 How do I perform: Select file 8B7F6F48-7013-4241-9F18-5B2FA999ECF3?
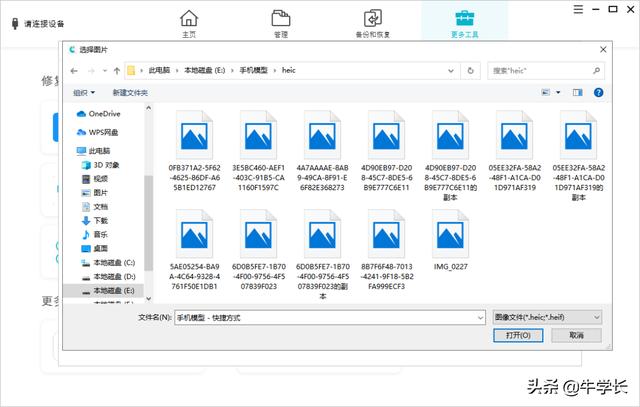[x=387, y=250]
